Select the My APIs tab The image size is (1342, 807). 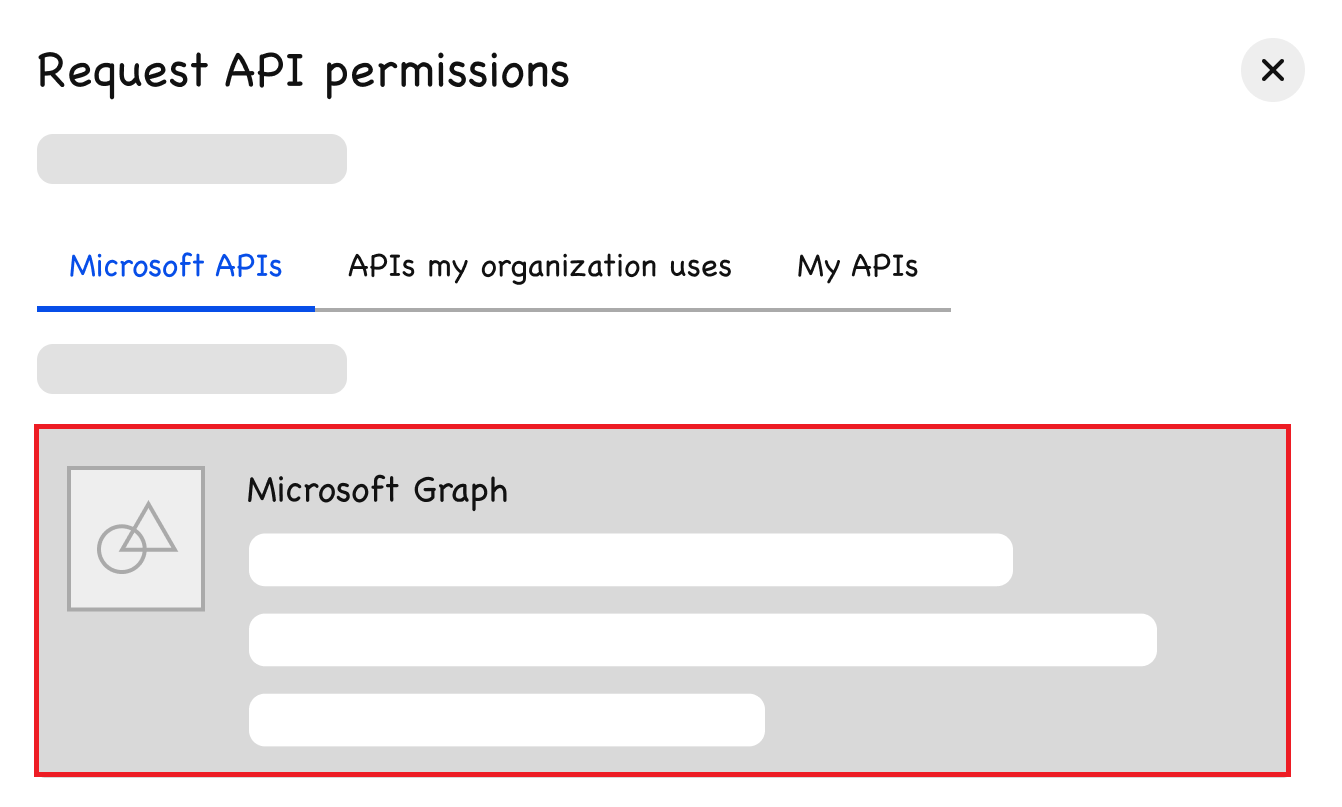coord(857,267)
